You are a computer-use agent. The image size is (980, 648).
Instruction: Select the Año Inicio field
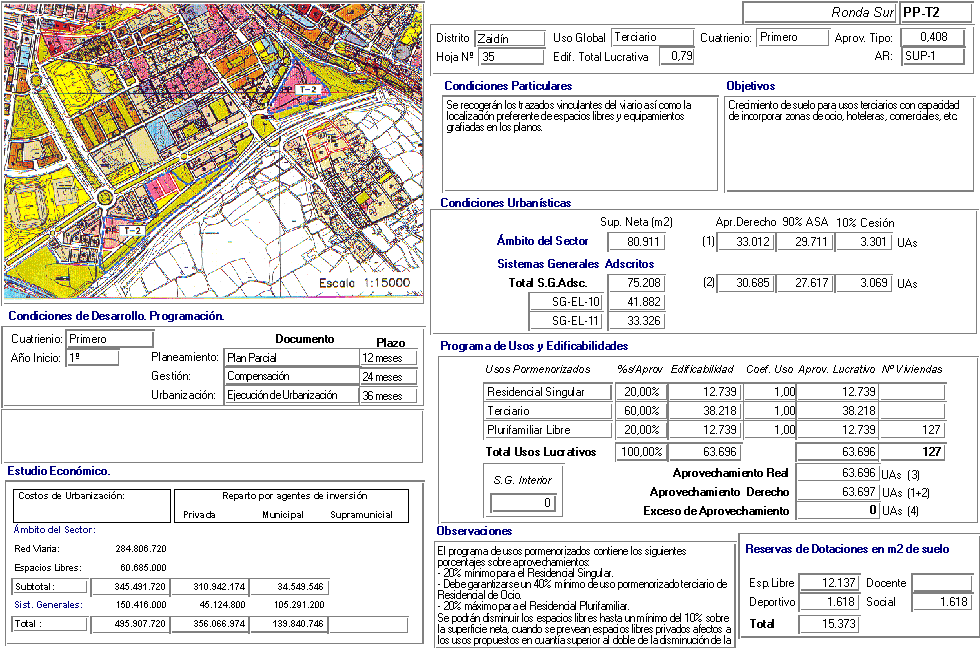(92, 358)
